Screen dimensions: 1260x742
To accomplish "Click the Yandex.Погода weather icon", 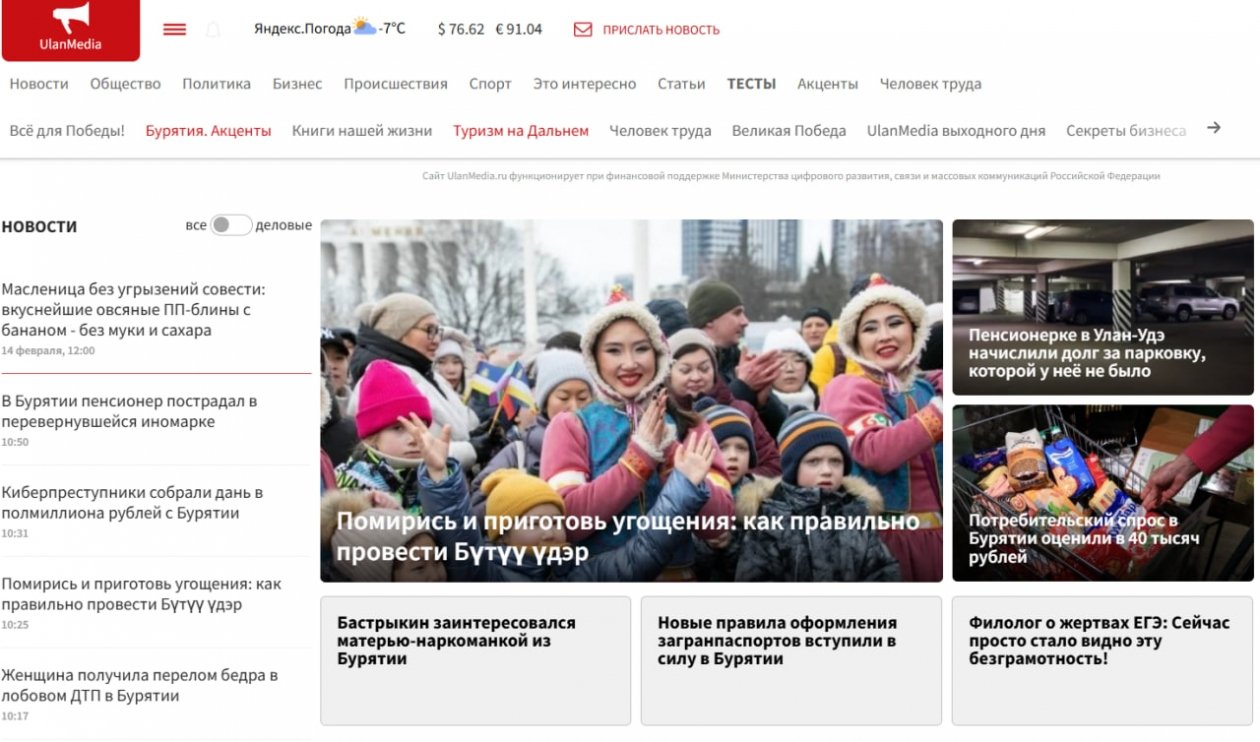I will click(x=366, y=28).
